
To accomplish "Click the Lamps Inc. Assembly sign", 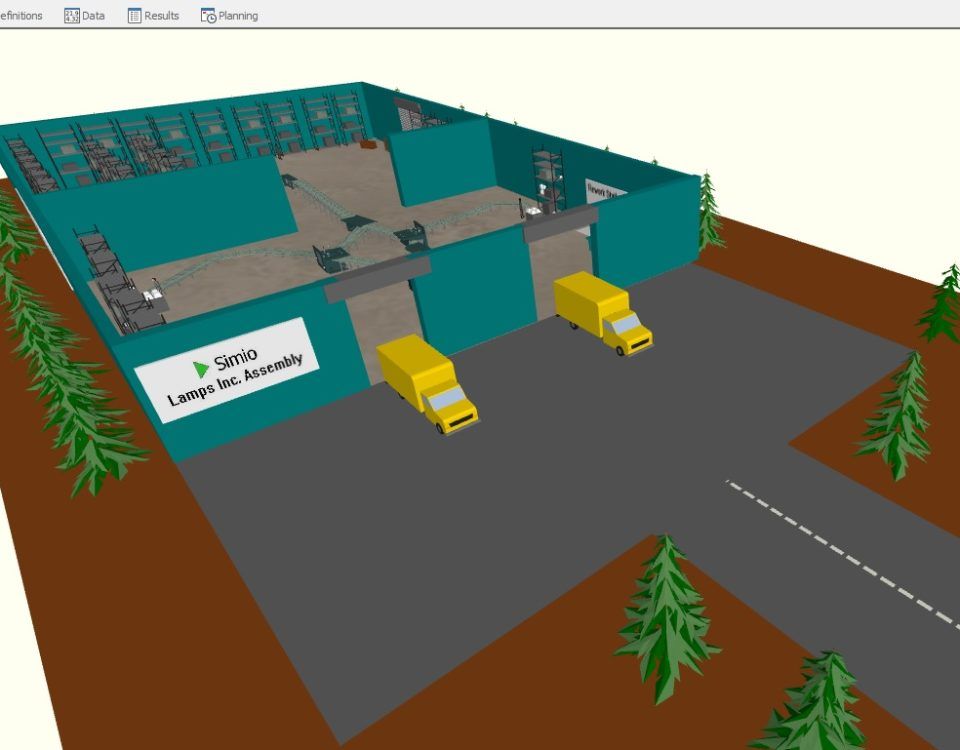I will point(227,371).
